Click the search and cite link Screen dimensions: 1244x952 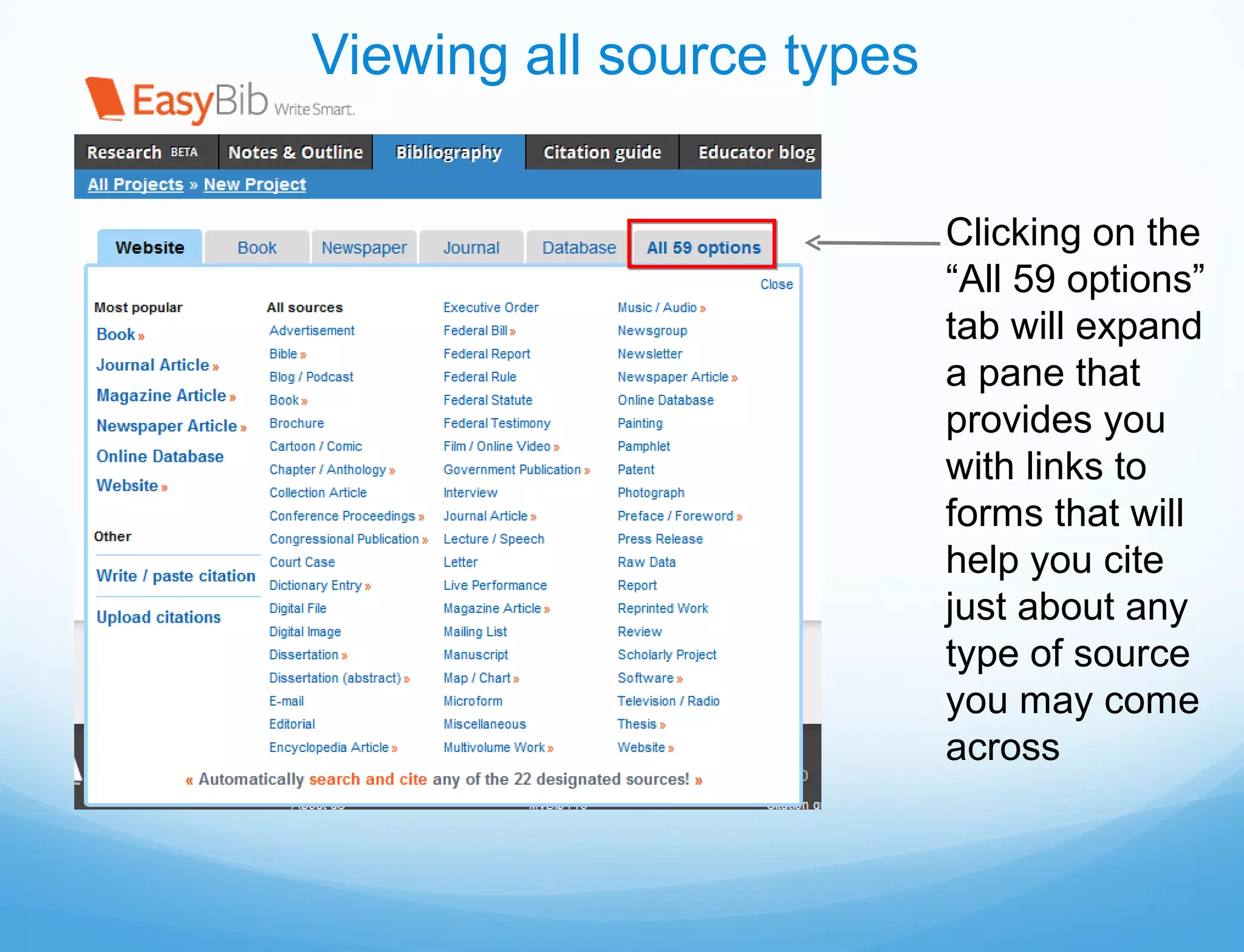[x=367, y=779]
